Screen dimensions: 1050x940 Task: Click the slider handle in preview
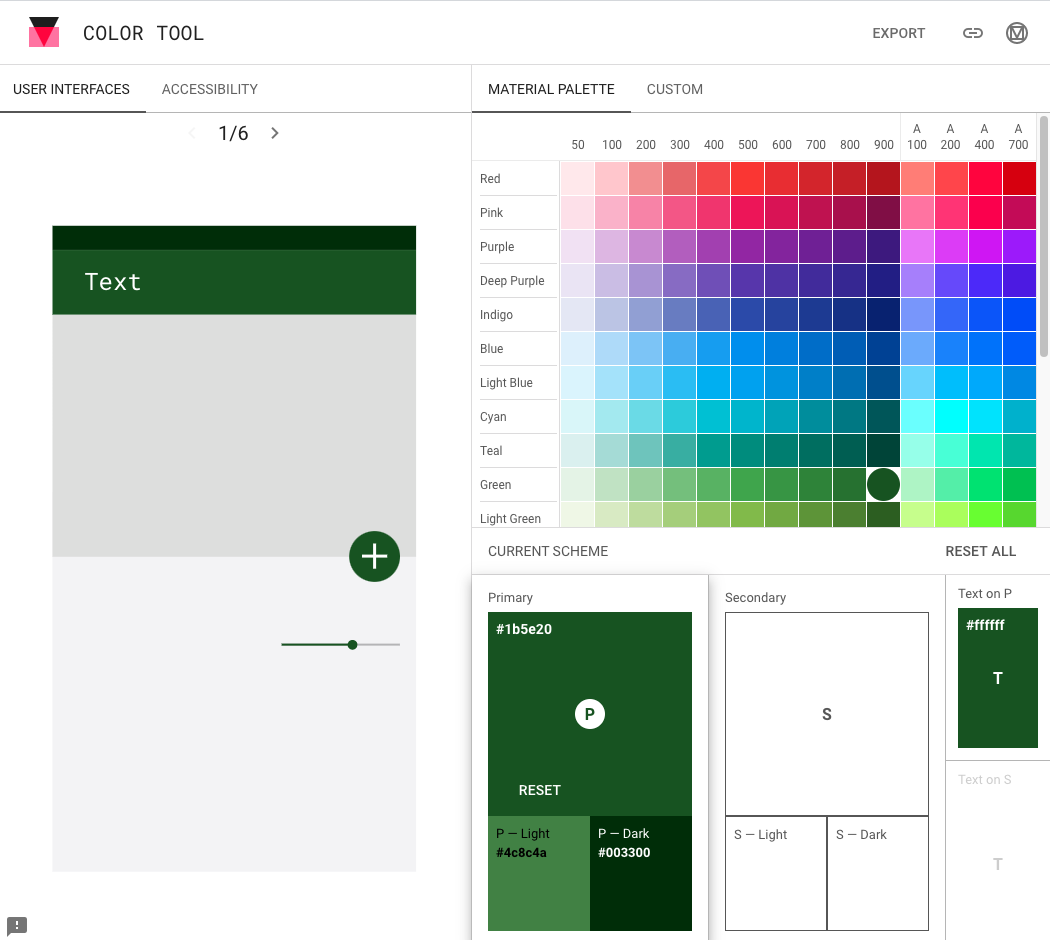point(352,645)
